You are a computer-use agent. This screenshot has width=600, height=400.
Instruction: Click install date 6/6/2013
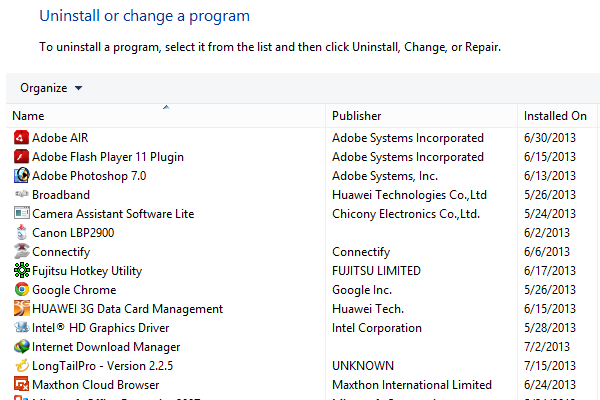(547, 252)
